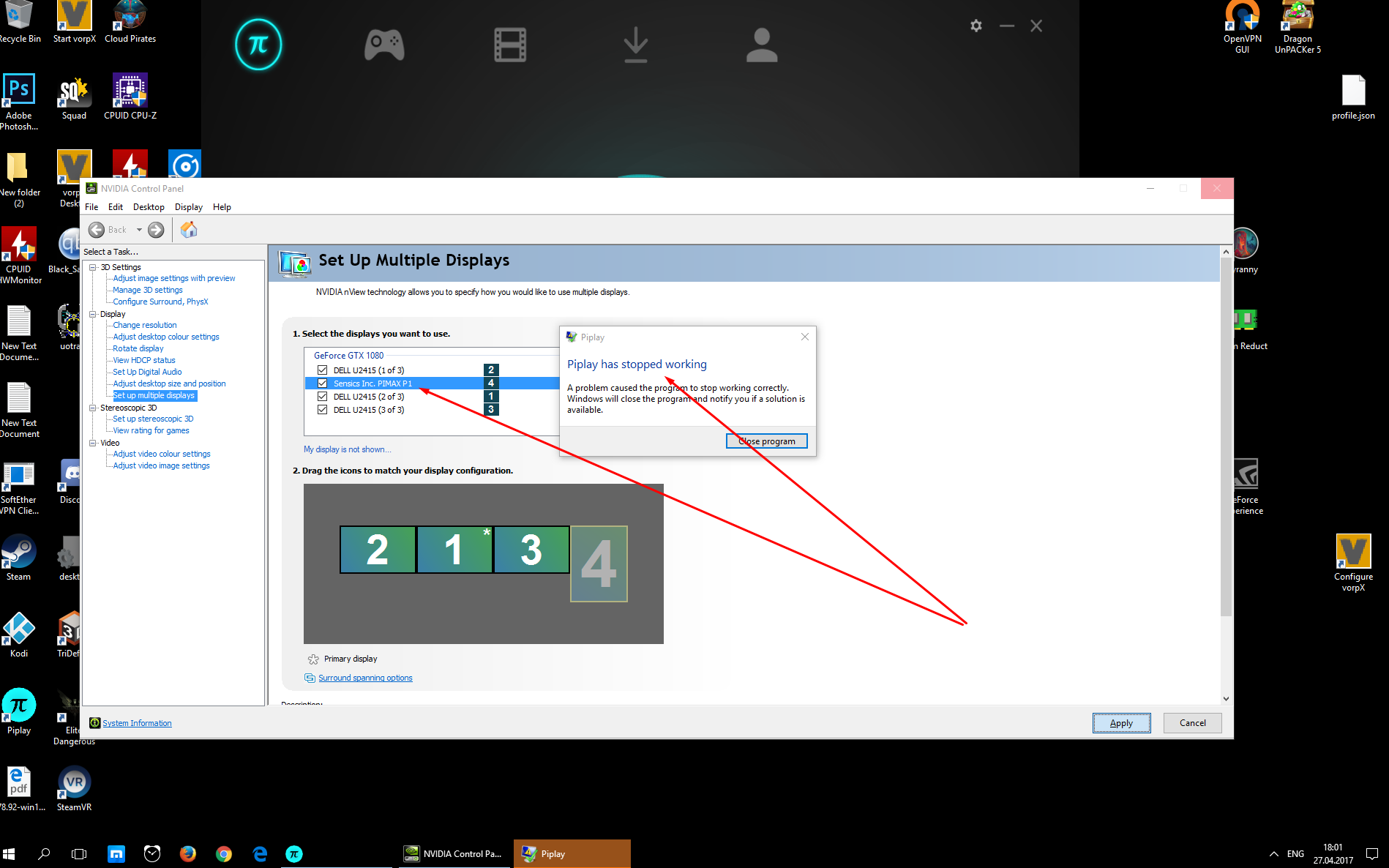Open Piplay home pi icon

[258, 45]
